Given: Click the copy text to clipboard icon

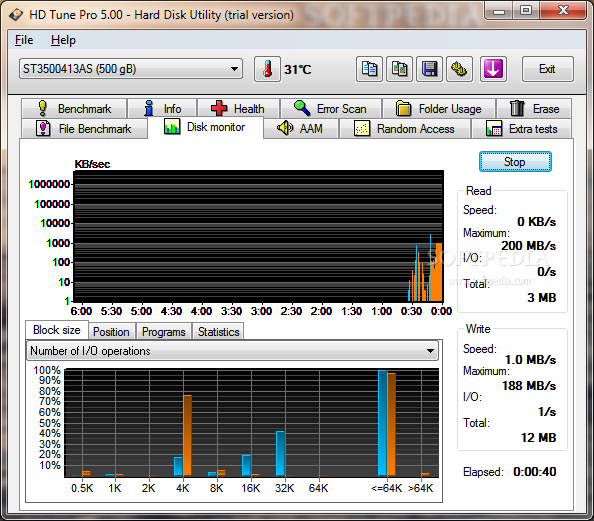Looking at the screenshot, I should (x=369, y=69).
